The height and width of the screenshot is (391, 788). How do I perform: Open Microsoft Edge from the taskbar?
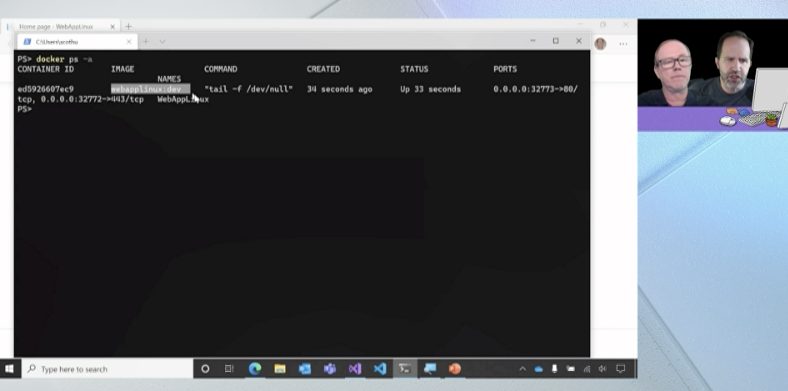pos(255,369)
